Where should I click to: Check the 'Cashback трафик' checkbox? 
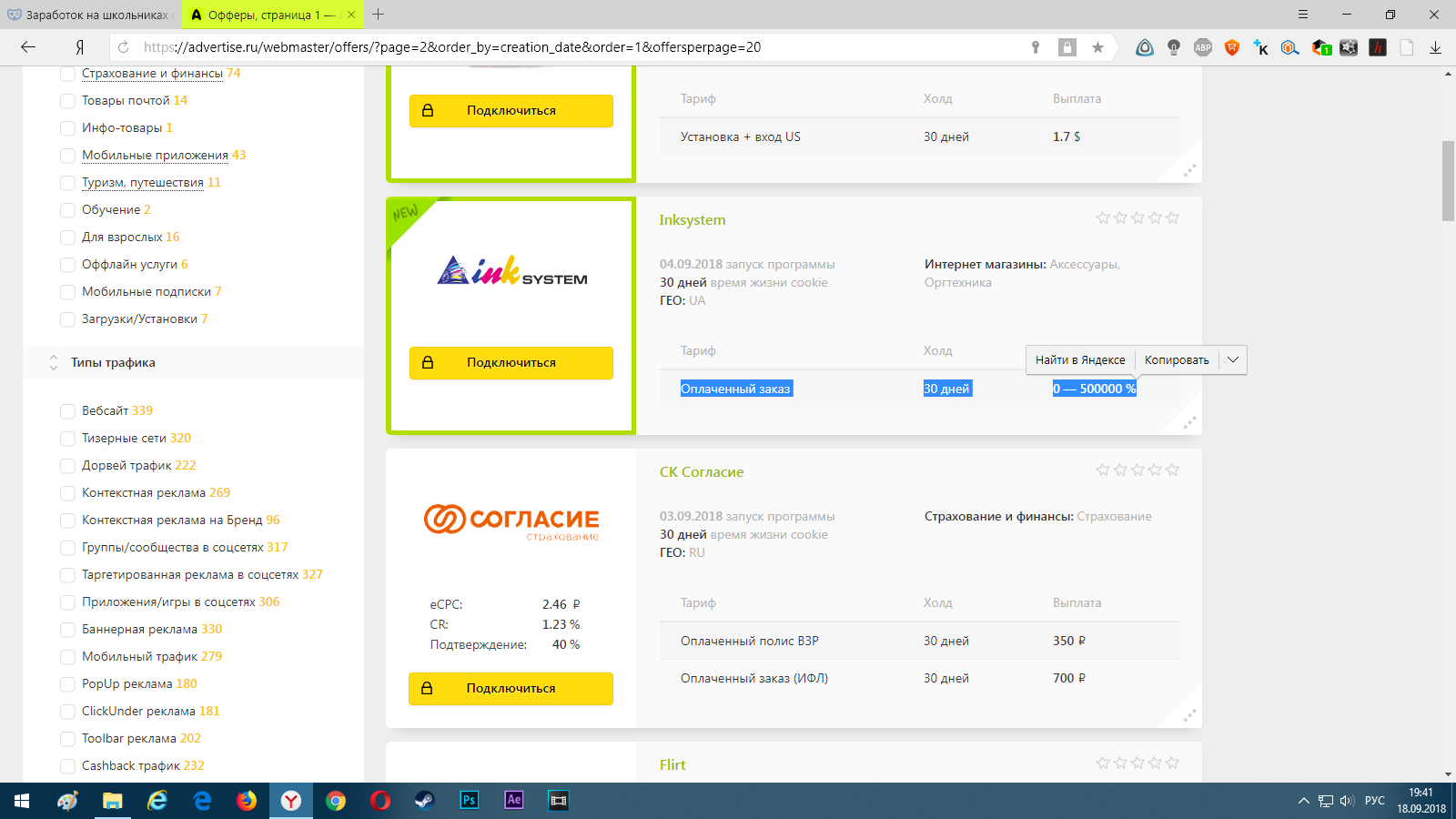point(67,766)
